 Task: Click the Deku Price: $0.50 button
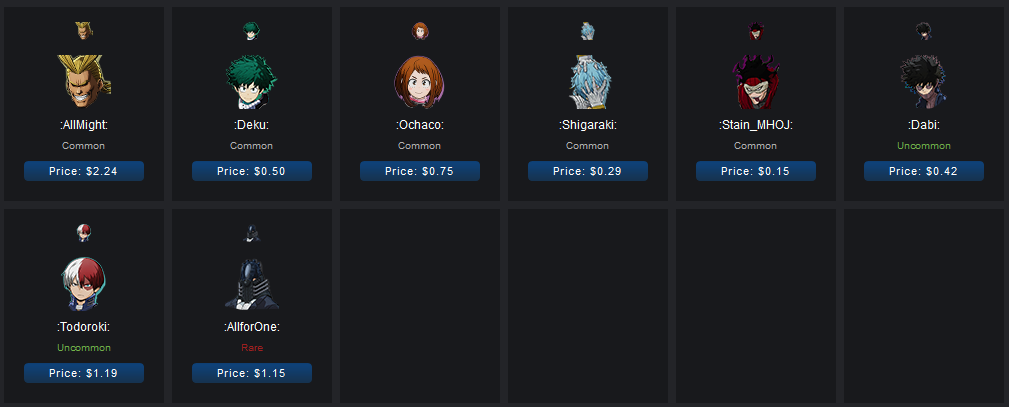(252, 171)
